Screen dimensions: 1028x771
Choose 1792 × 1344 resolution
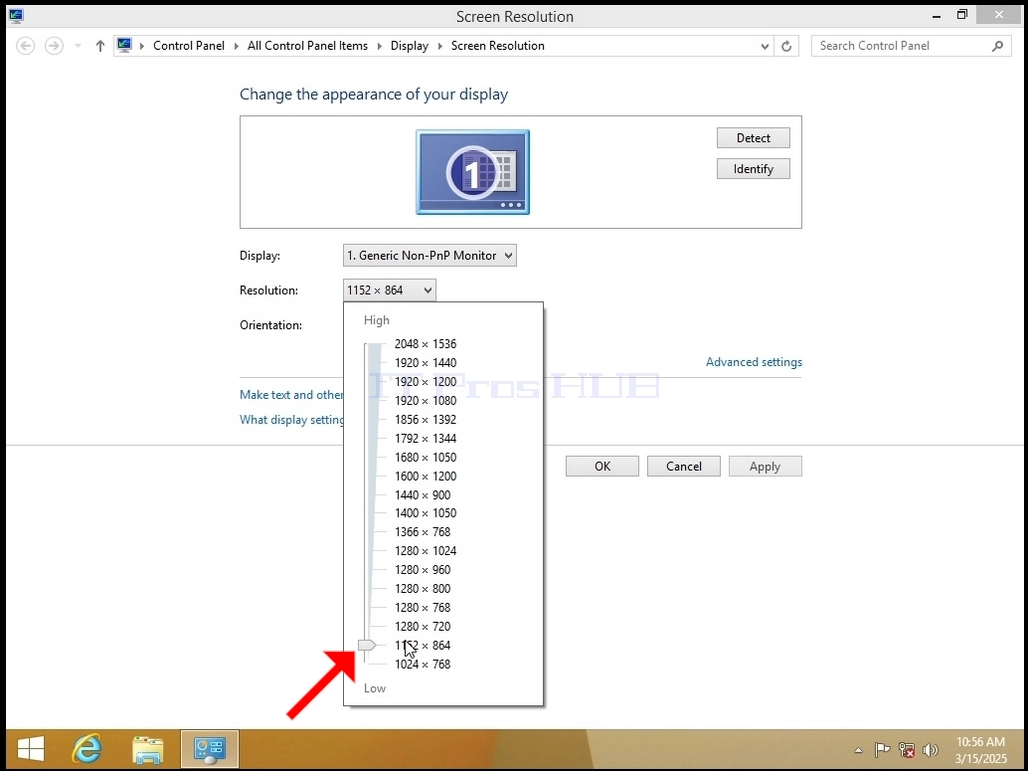coord(425,439)
